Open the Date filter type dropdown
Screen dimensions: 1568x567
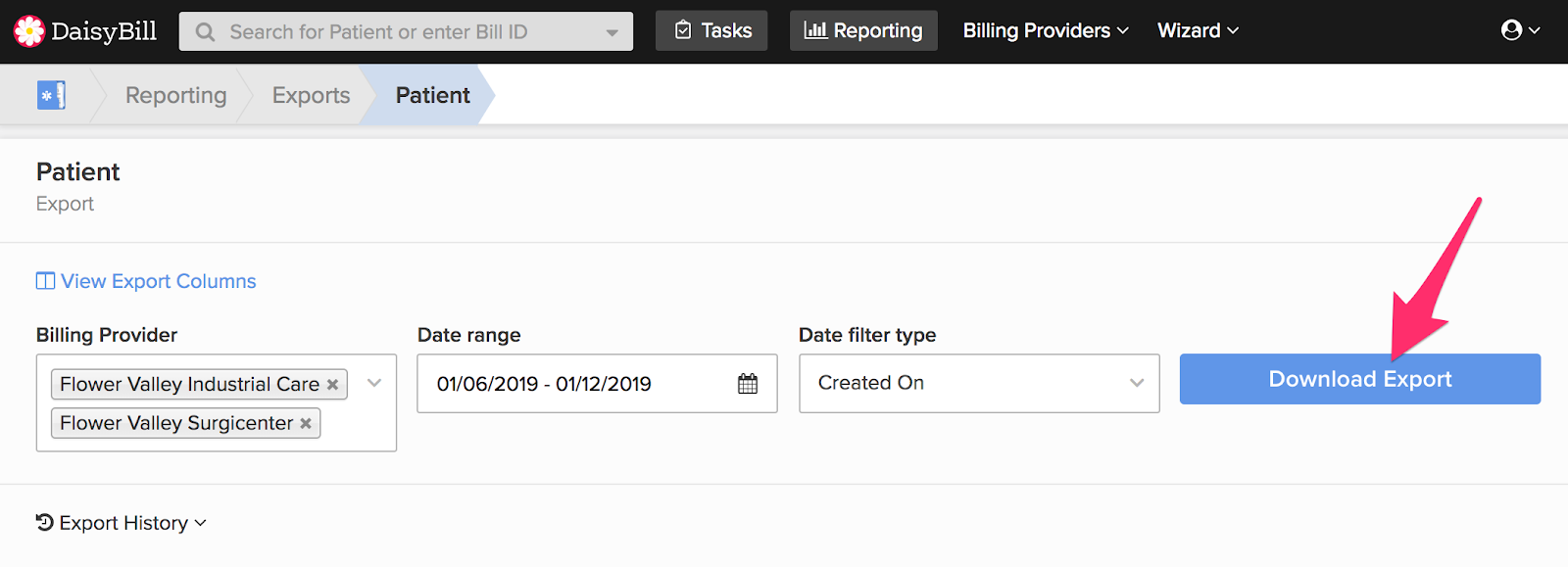(979, 383)
